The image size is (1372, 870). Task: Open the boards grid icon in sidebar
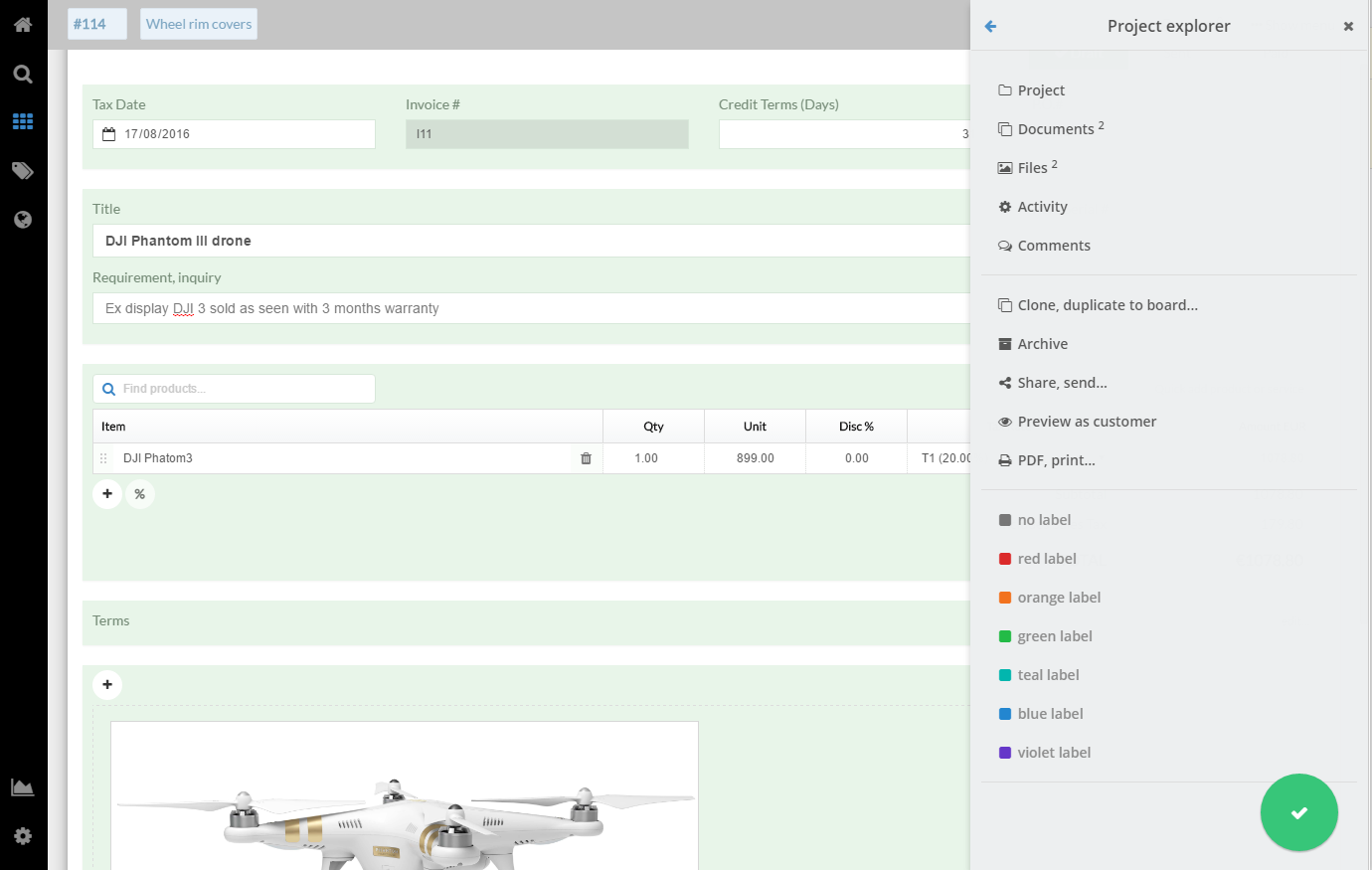click(x=23, y=121)
